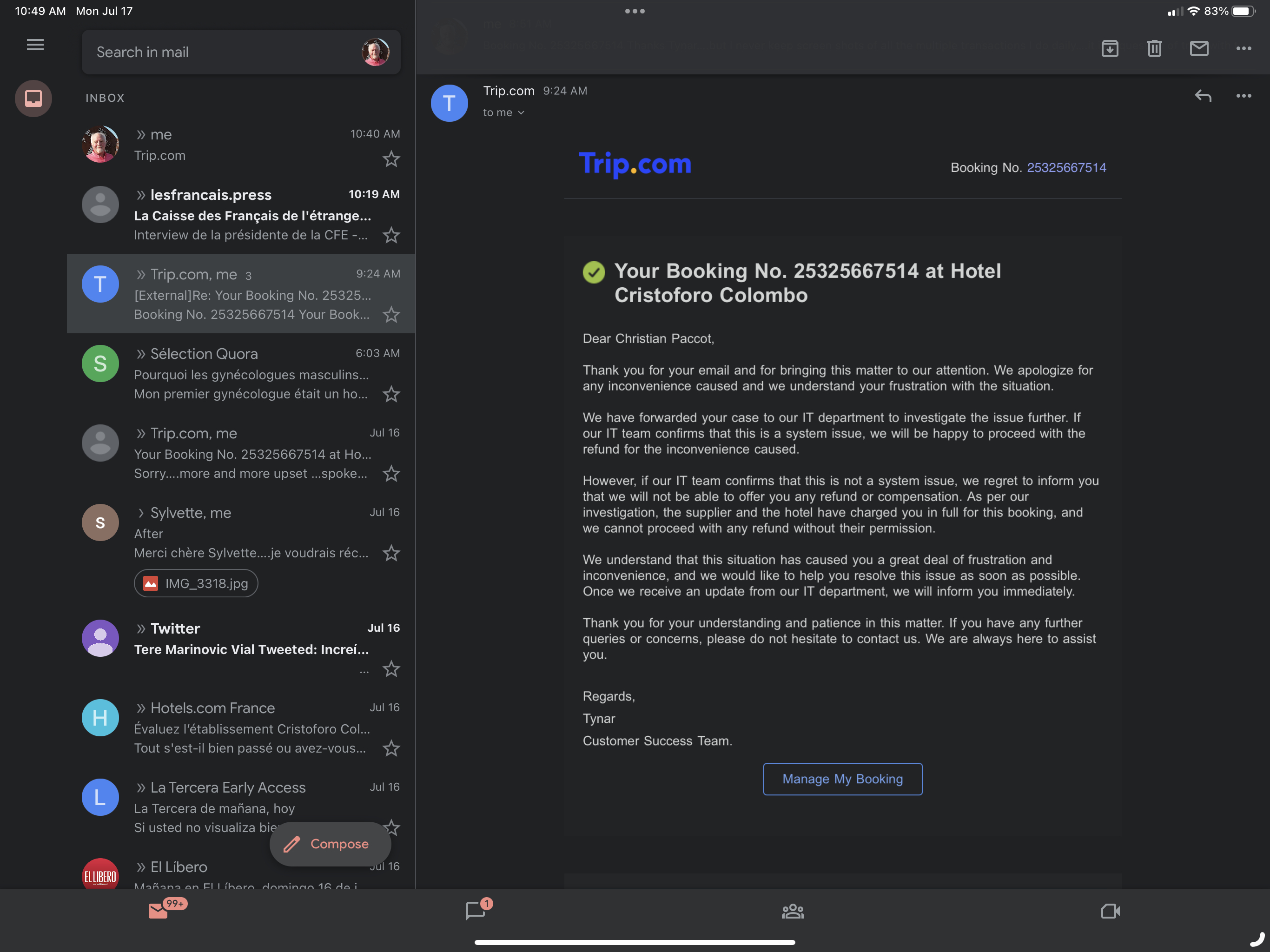Tap the Compose button
This screenshot has width=1270, height=952.
pyautogui.click(x=330, y=844)
